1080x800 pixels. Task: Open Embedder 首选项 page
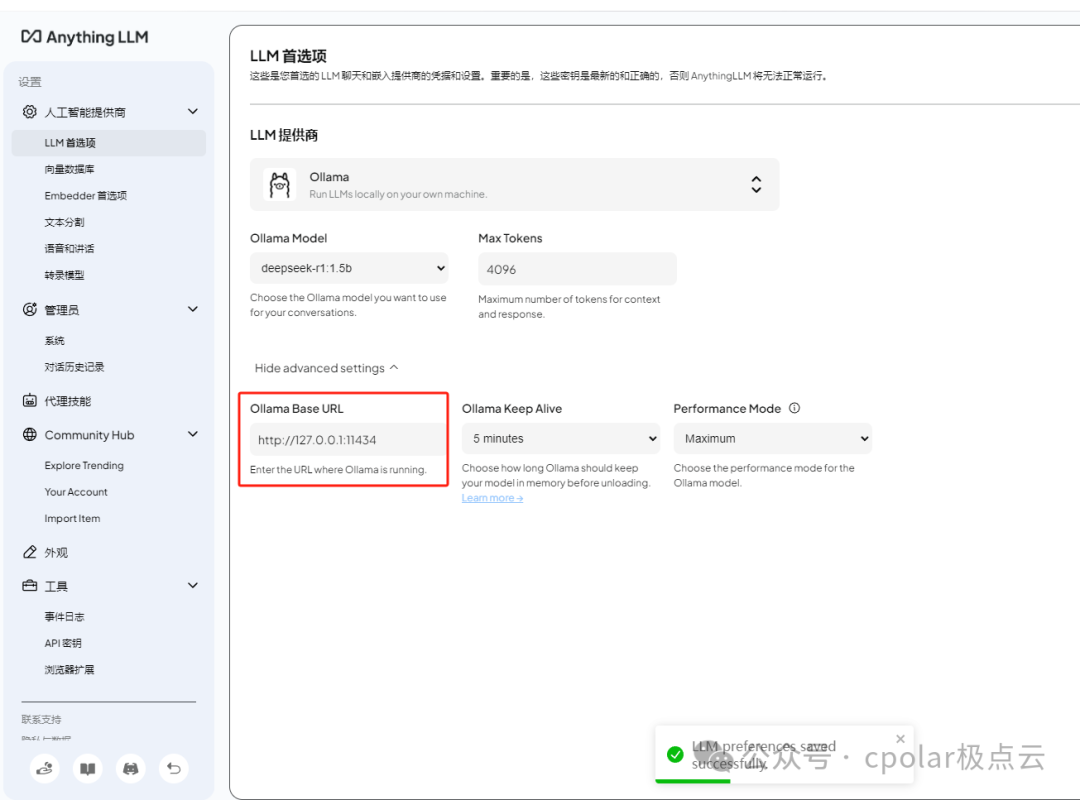(x=85, y=196)
